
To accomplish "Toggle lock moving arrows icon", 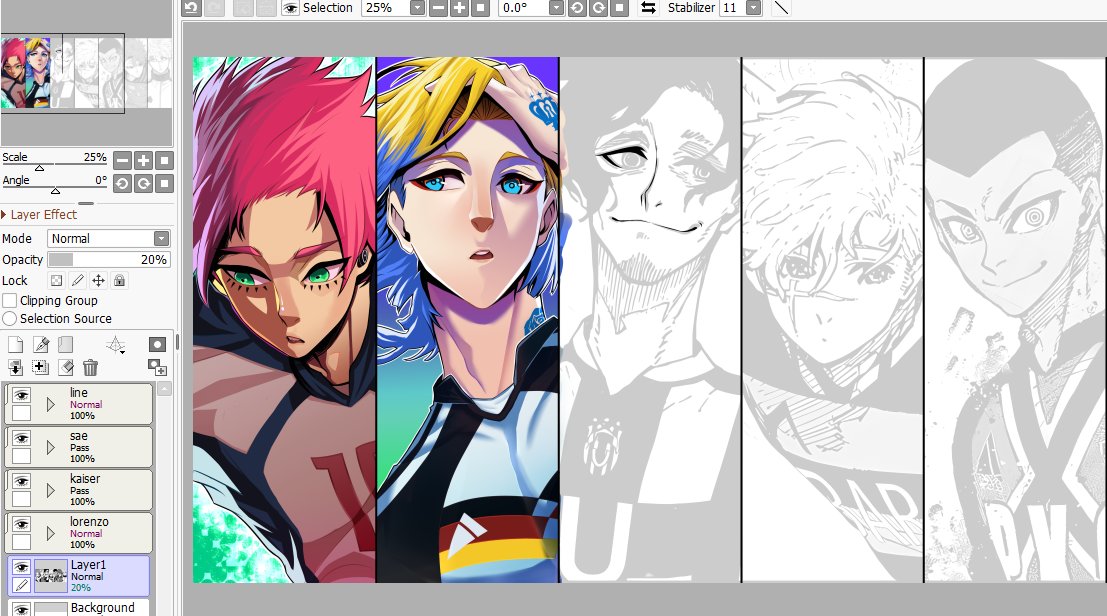I will click(98, 281).
